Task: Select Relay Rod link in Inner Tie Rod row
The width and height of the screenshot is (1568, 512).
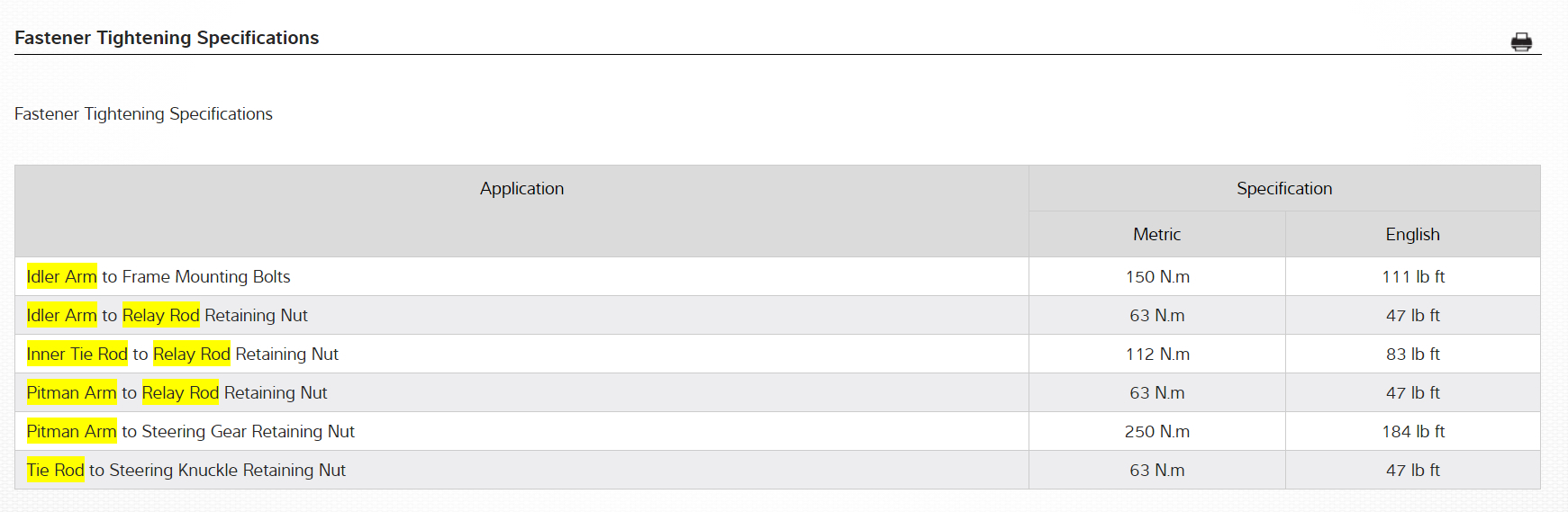Action: [191, 355]
